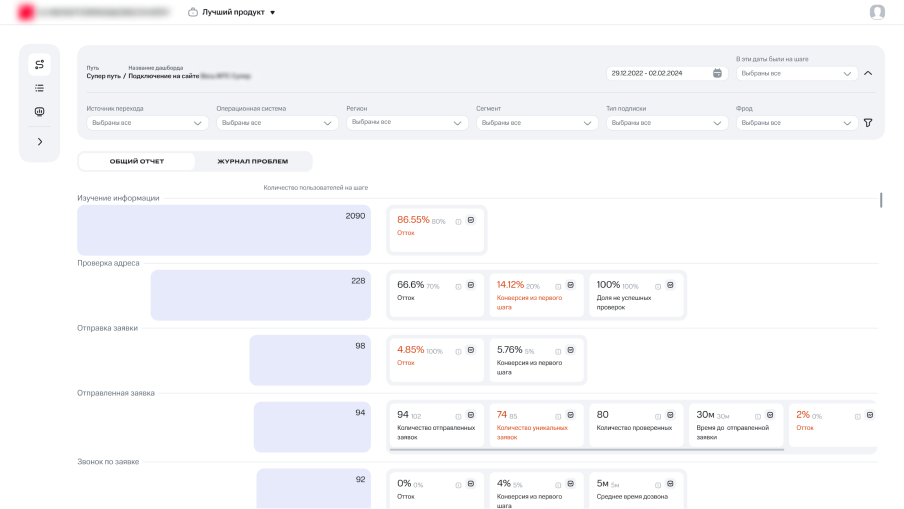This screenshot has height=509, width=904.
Task: Click the Супер путь breadcrumb link
Action: click(103, 75)
